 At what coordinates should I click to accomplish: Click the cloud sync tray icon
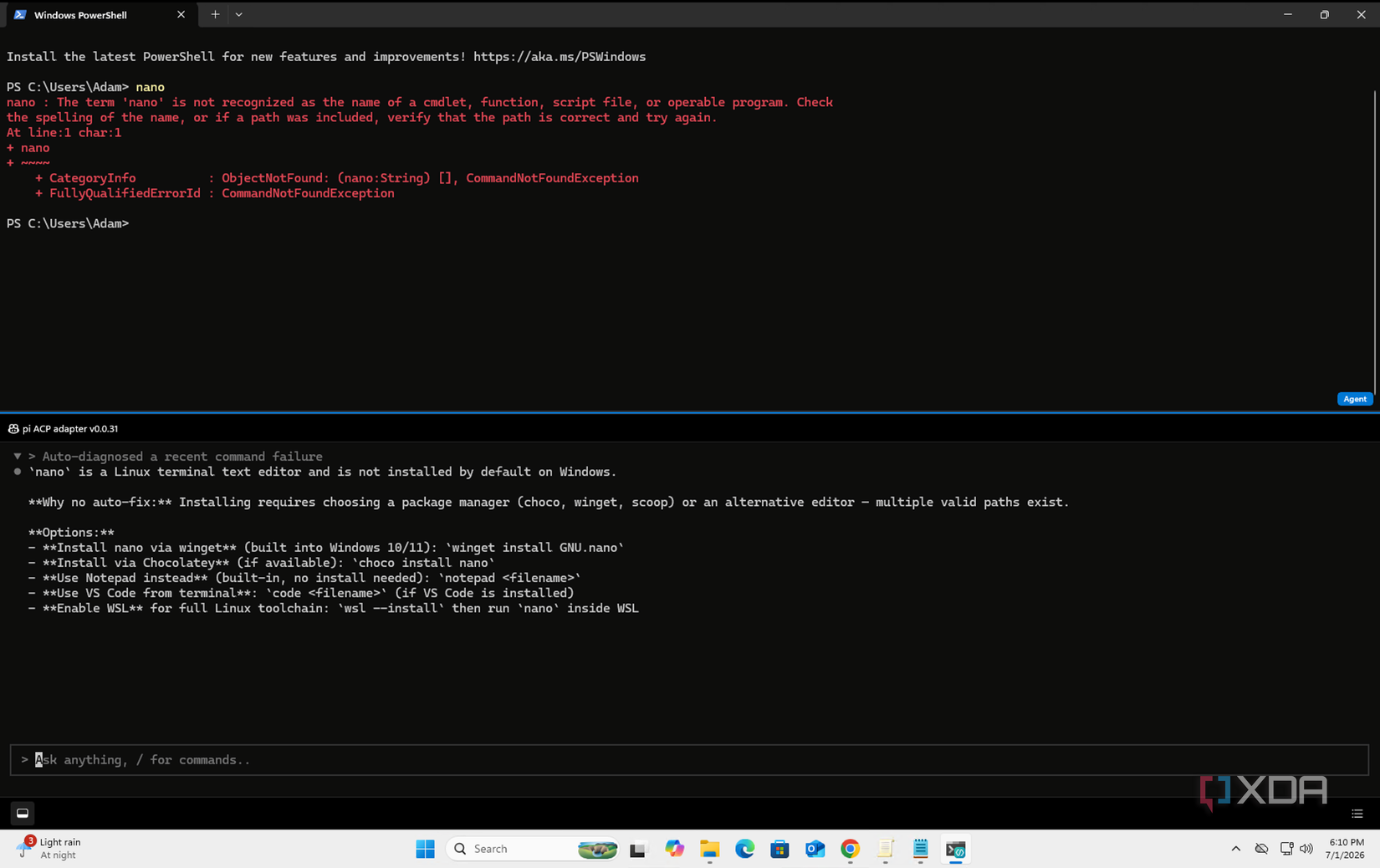coord(1261,849)
